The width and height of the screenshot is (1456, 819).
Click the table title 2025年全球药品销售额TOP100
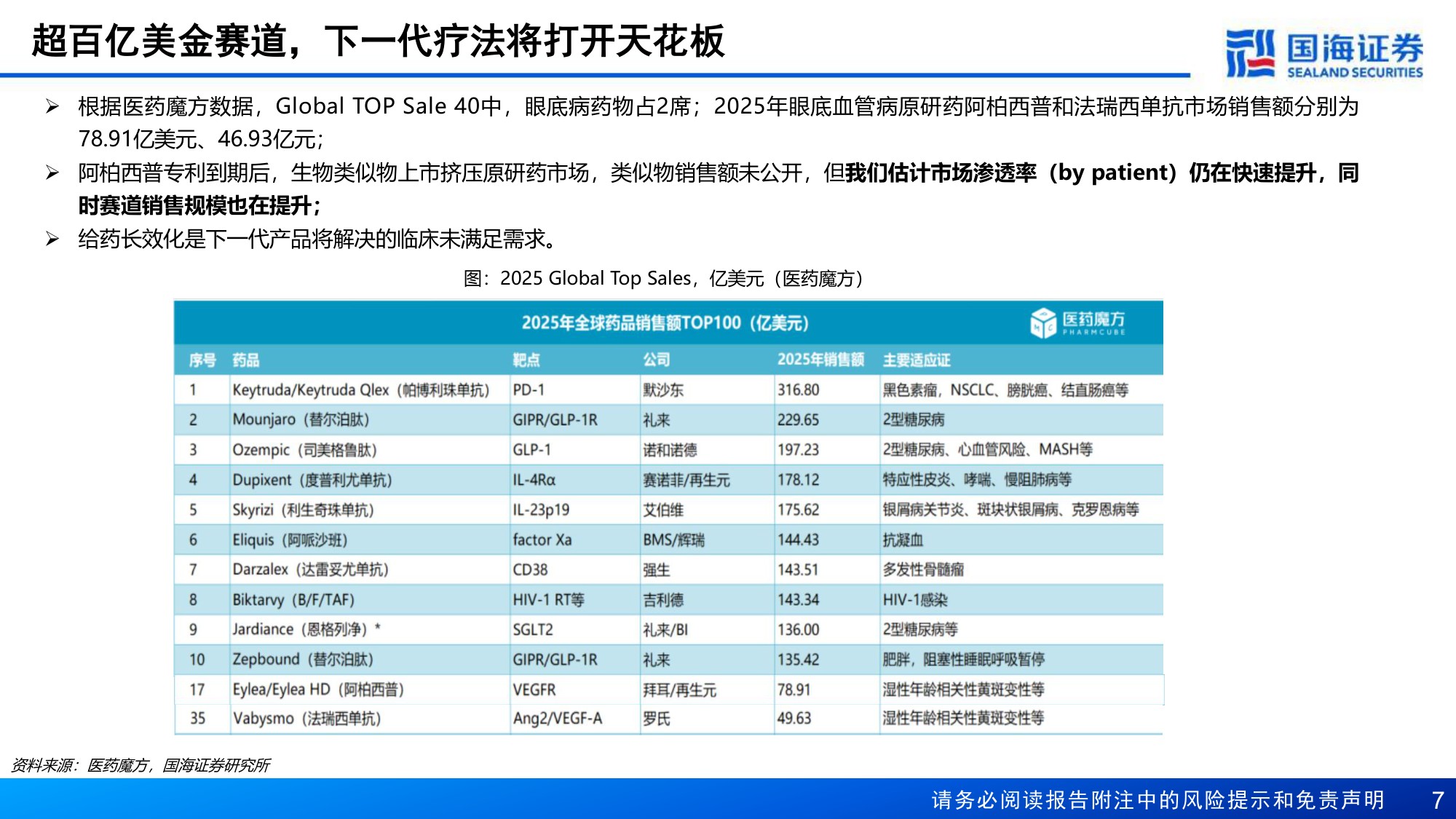tap(665, 323)
